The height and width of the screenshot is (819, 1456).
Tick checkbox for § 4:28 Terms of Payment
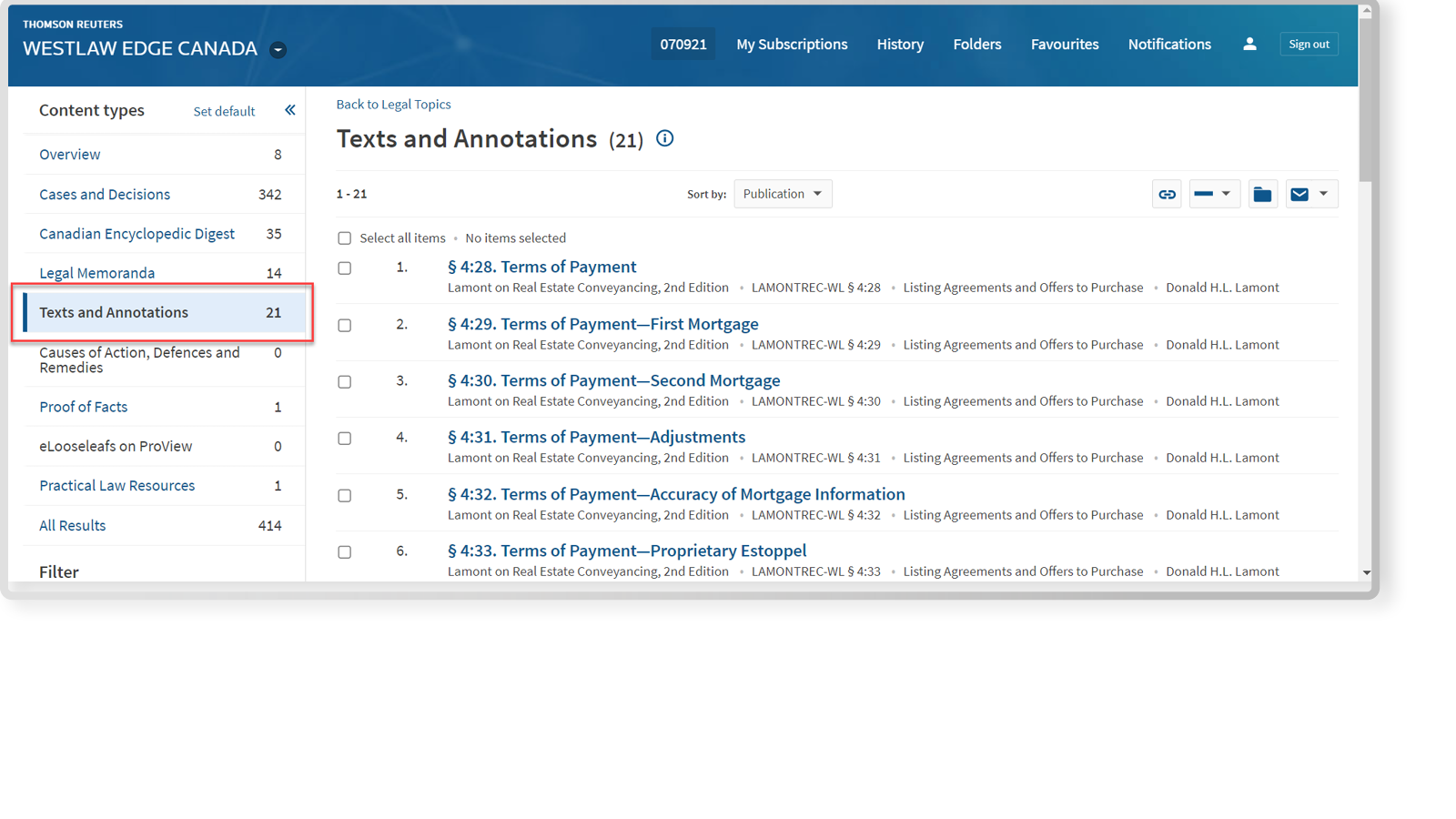[344, 268]
